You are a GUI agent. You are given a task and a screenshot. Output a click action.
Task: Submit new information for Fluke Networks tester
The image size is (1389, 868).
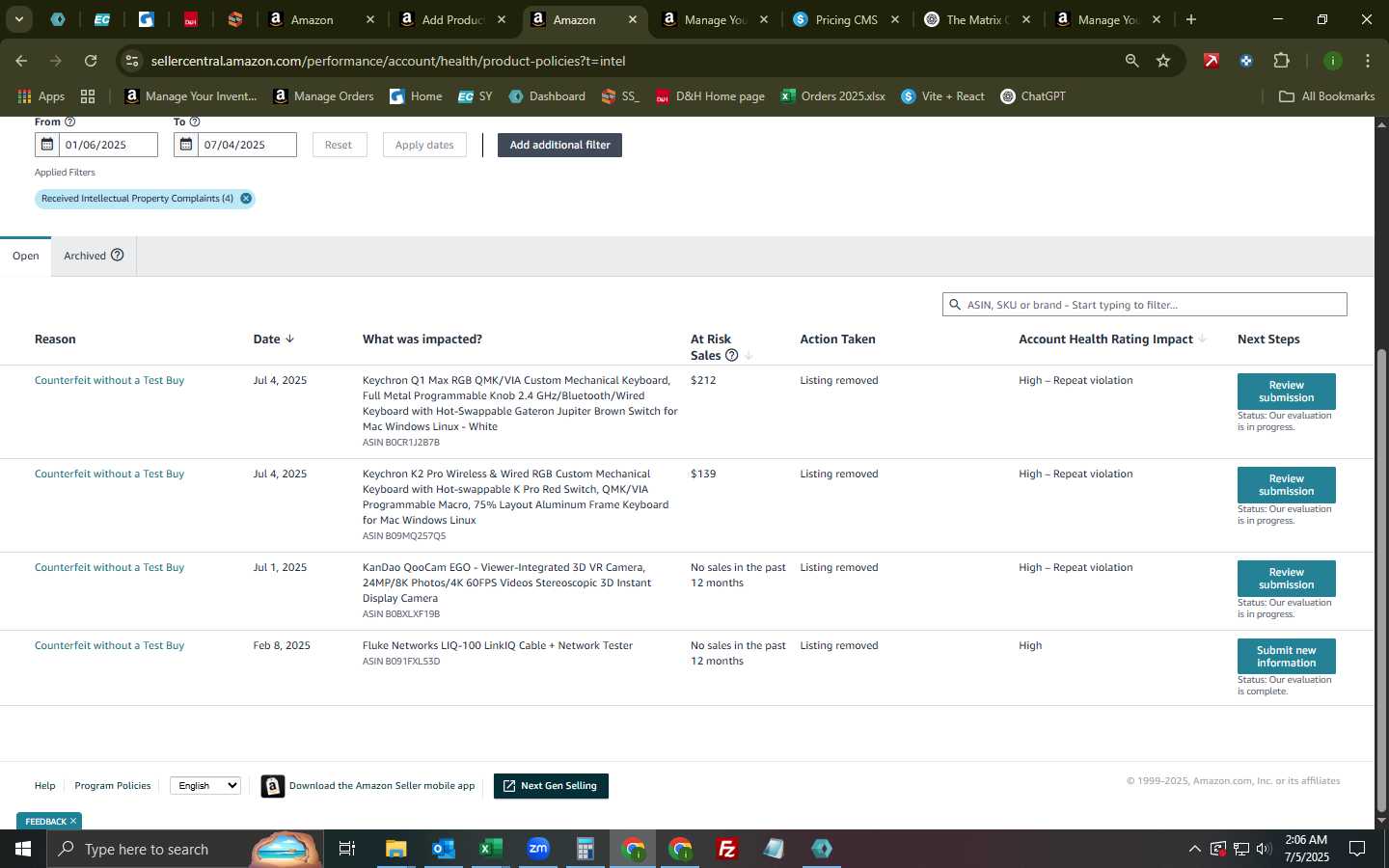1286,656
